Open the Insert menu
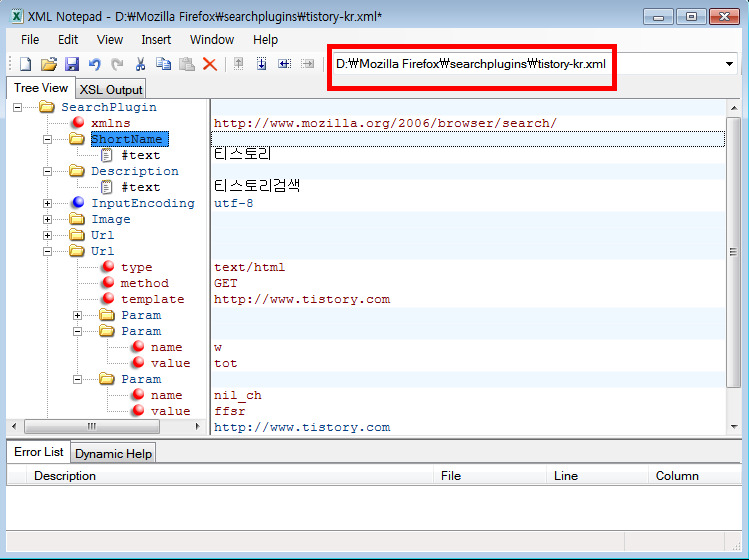 156,39
